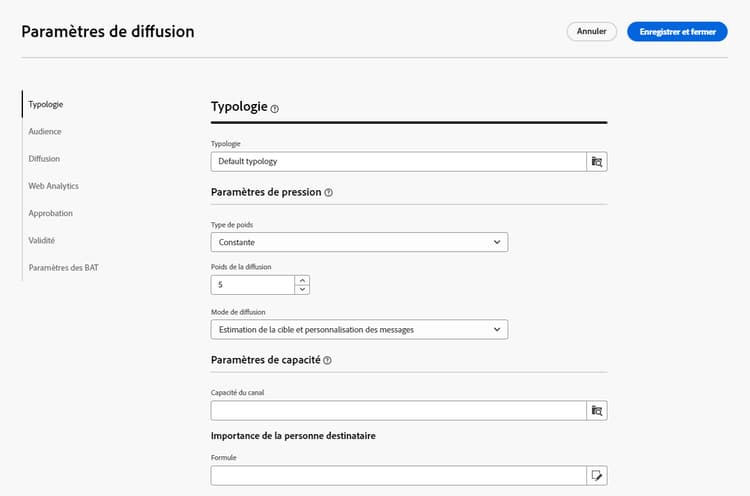Increase Poids de la diffusion value

(302, 280)
